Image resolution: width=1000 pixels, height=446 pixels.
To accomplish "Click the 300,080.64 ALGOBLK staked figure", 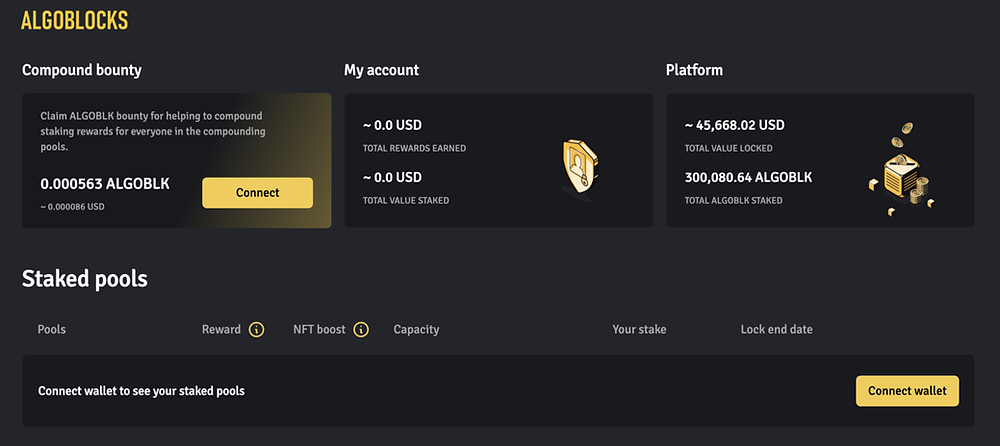I will tap(749, 177).
